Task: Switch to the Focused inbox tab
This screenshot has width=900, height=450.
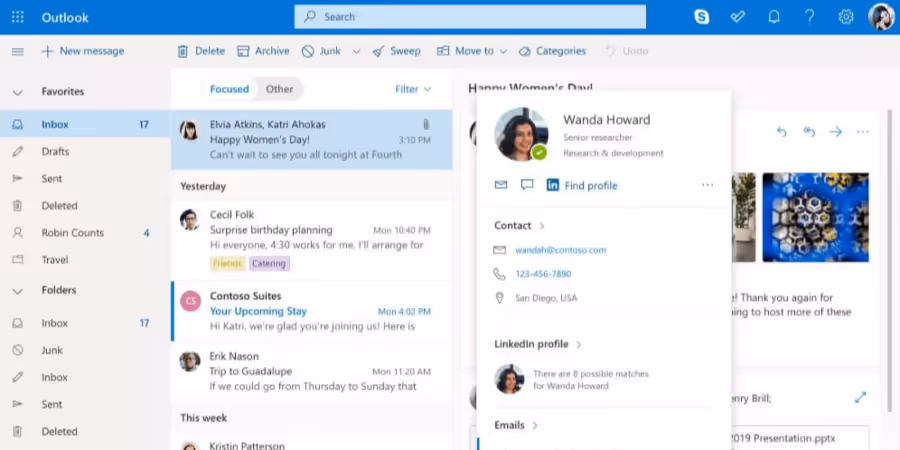Action: click(x=229, y=89)
